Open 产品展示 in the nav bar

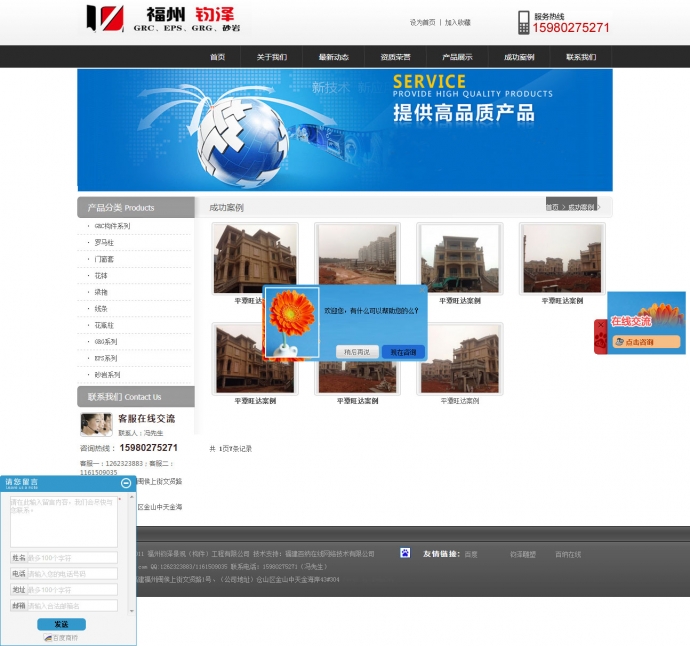[x=457, y=57]
